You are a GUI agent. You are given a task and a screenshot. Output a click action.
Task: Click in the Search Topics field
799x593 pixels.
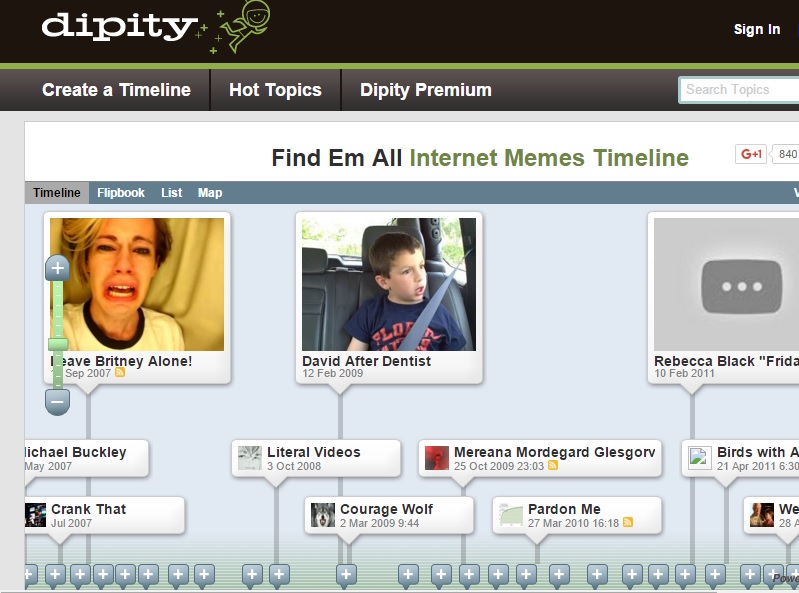click(x=739, y=90)
